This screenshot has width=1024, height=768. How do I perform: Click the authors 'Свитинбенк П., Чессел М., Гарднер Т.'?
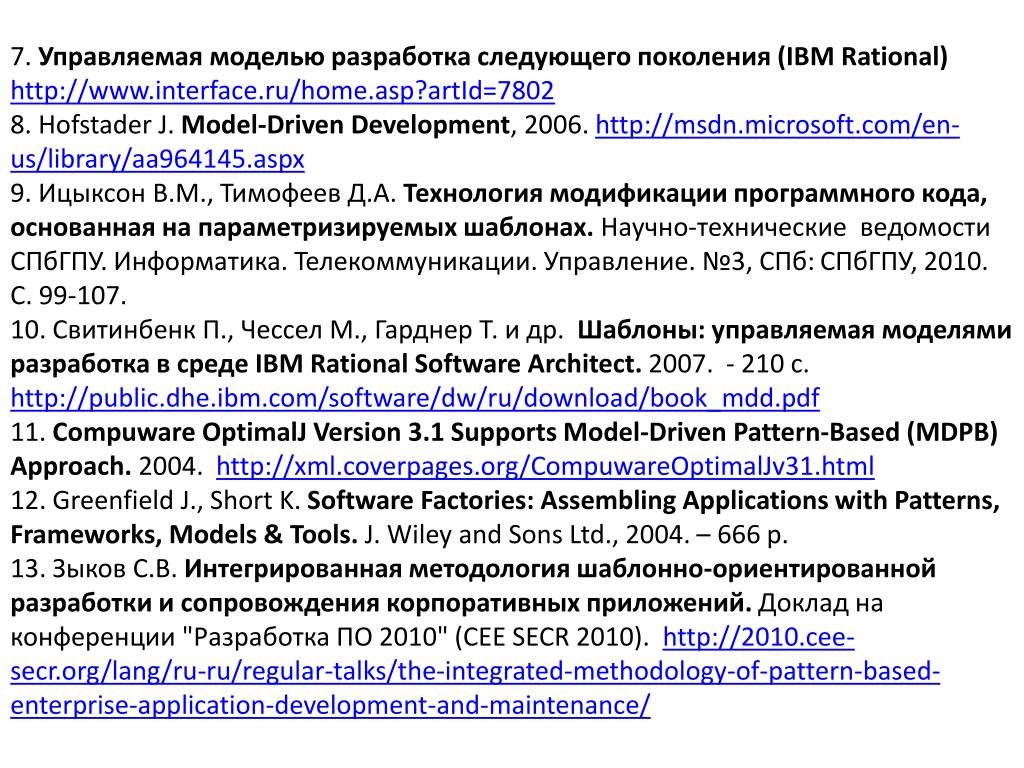(274, 330)
